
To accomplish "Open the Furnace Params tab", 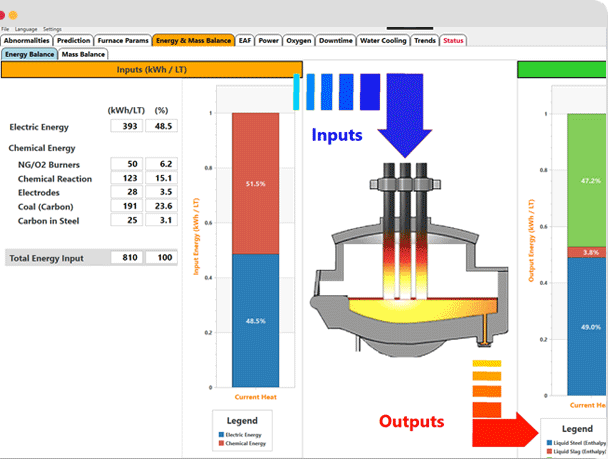I will 123,40.
